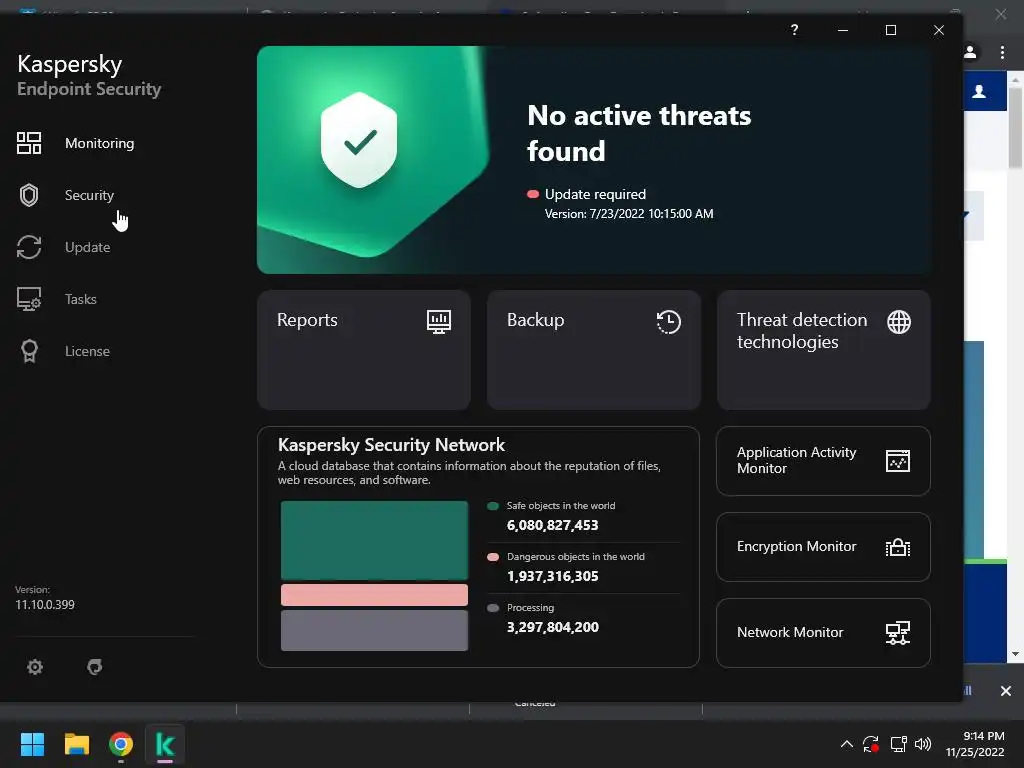1024x768 pixels.
Task: Click the browser vertical scrollbar behind window
Action: (x=1015, y=127)
